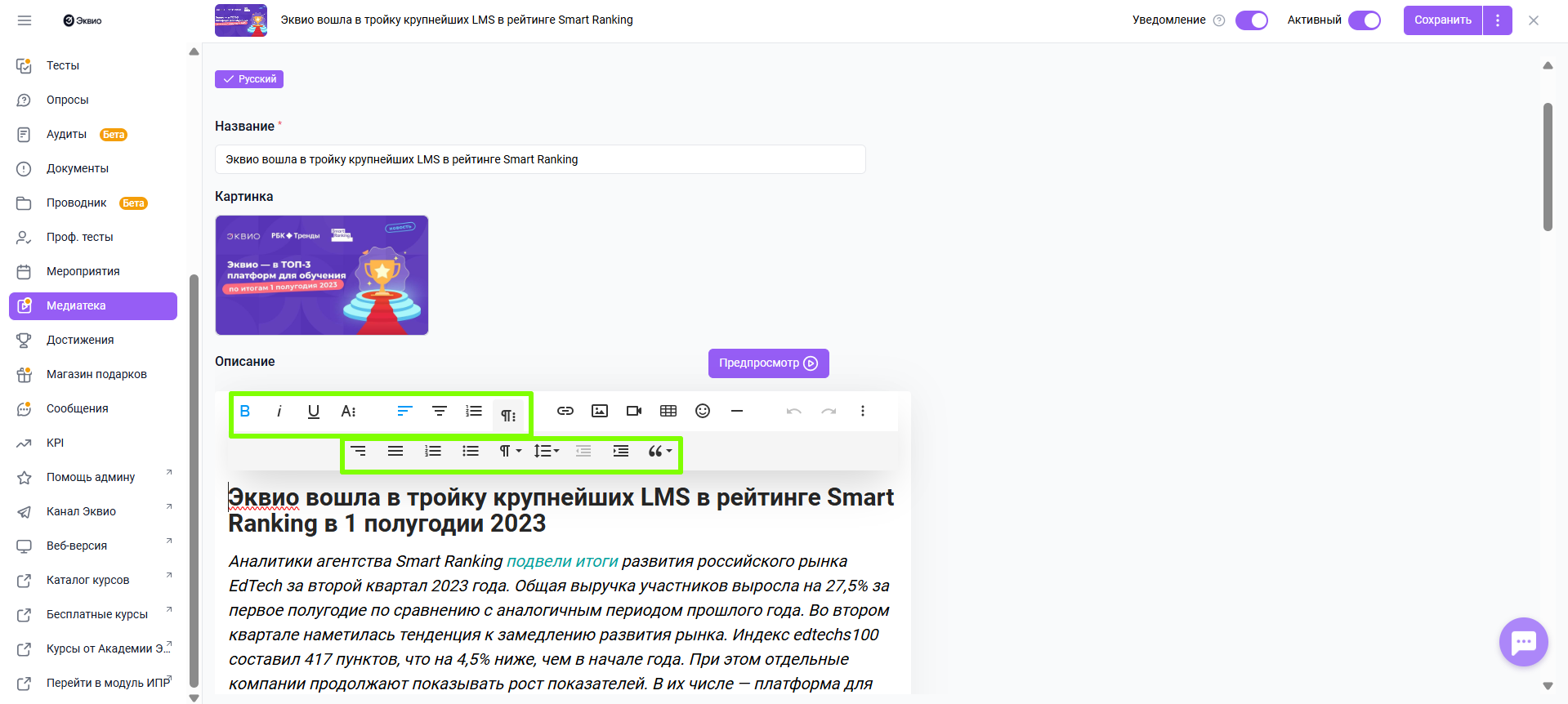
Task: Open the emoticons picker
Action: pyautogui.click(x=703, y=411)
